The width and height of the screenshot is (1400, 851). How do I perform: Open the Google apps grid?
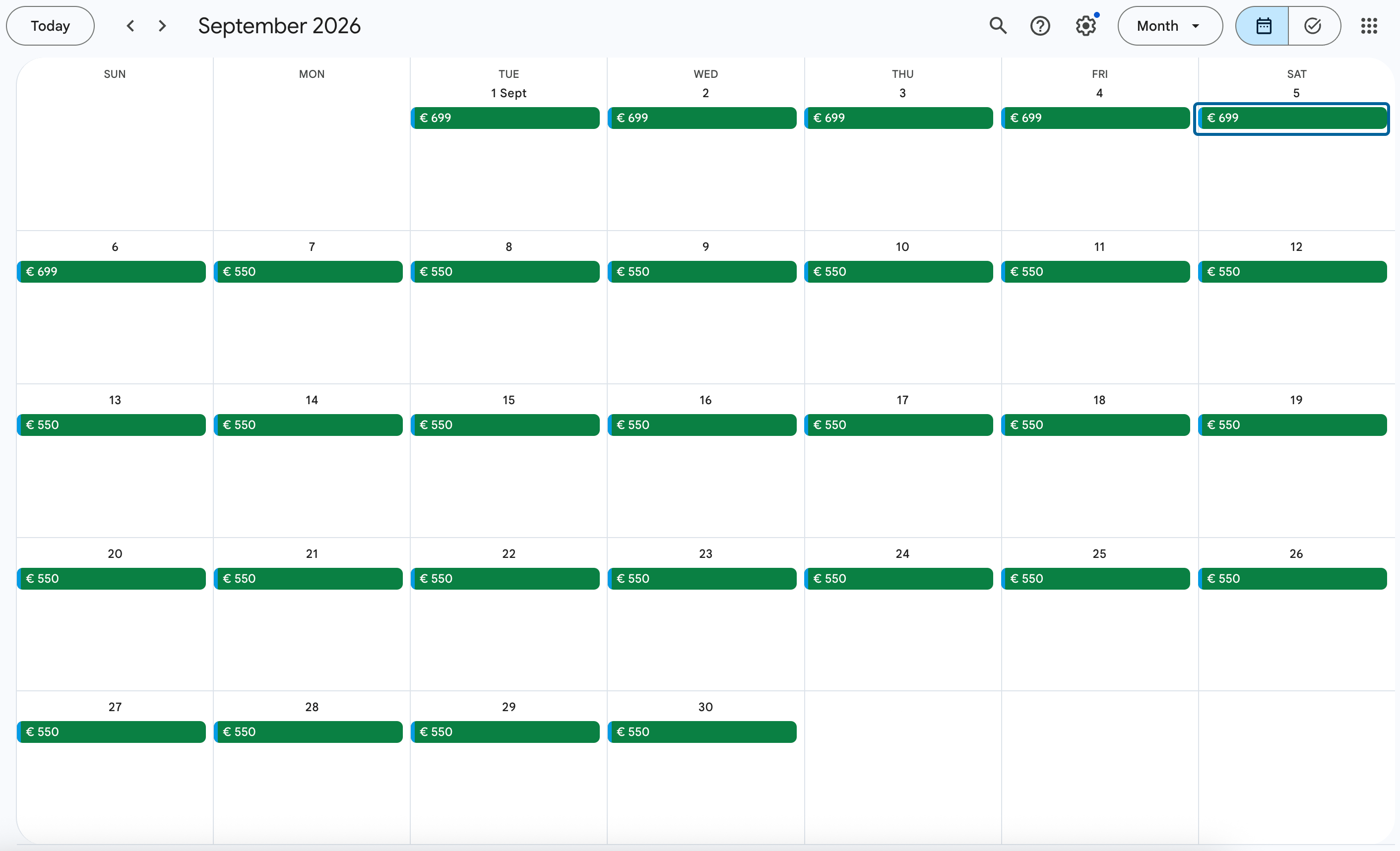1369,26
